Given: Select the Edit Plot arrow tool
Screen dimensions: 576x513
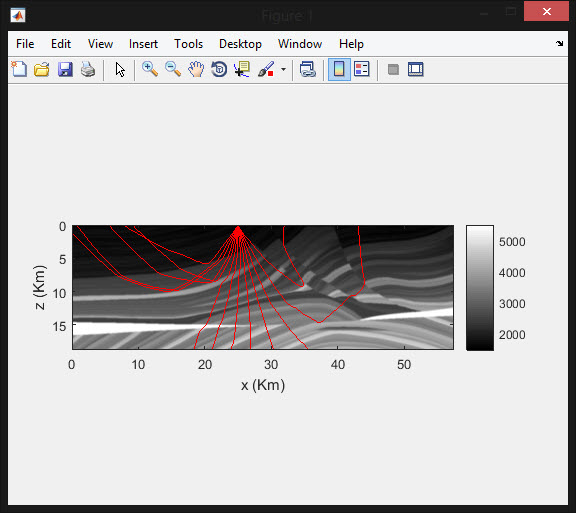Looking at the screenshot, I should tap(120, 69).
